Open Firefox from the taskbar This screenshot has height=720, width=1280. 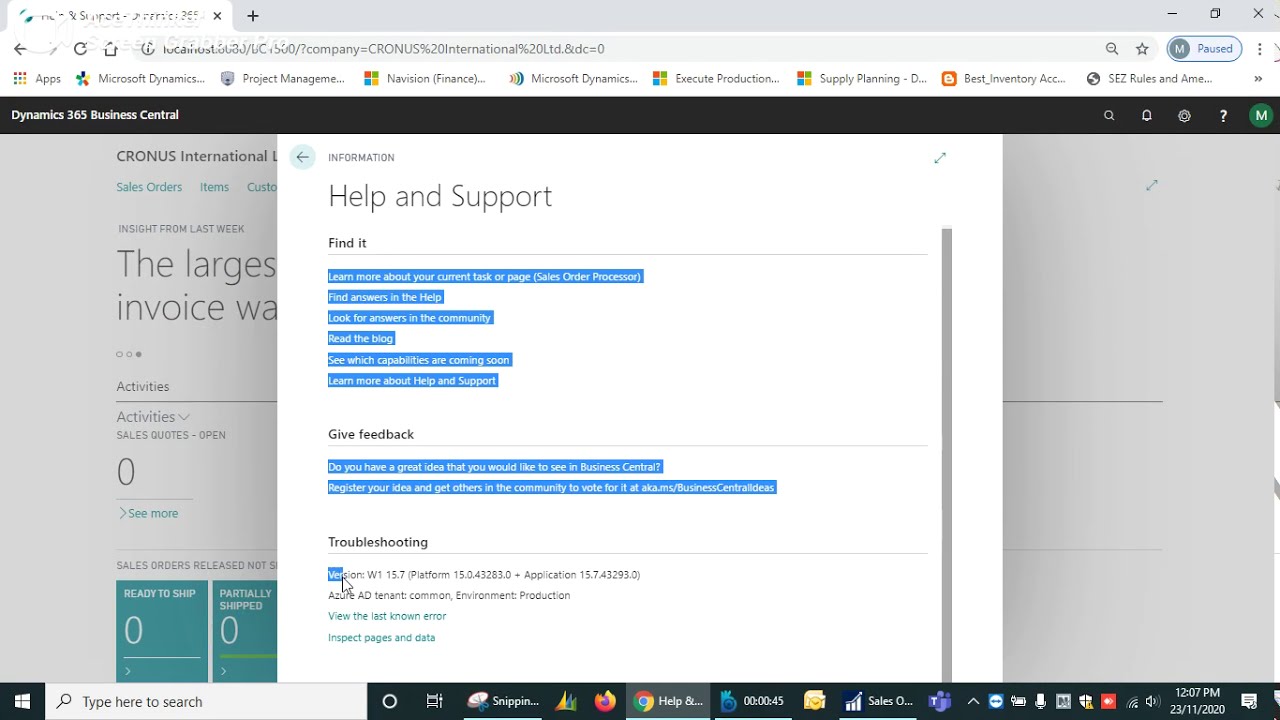605,701
